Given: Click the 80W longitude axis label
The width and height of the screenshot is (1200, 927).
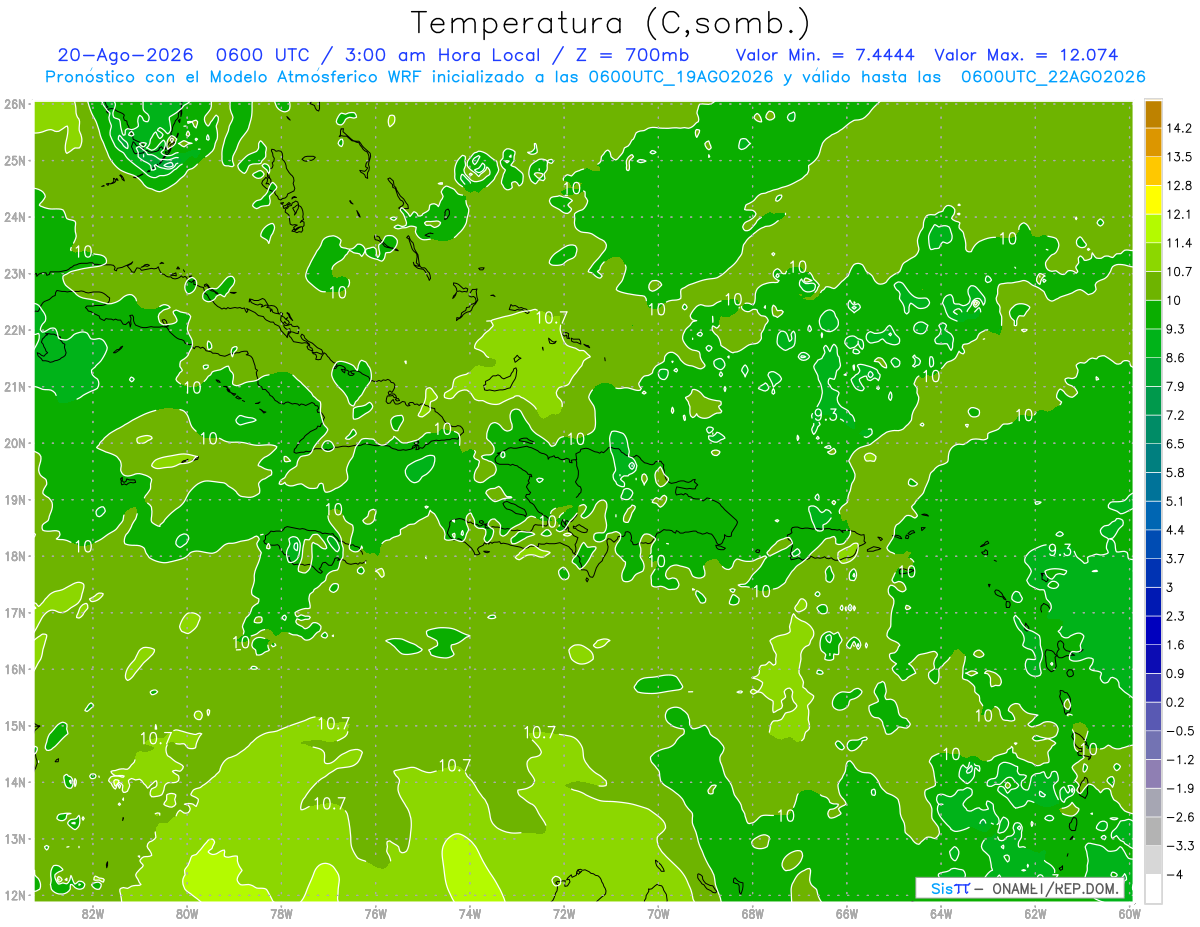Looking at the screenshot, I should click(187, 914).
